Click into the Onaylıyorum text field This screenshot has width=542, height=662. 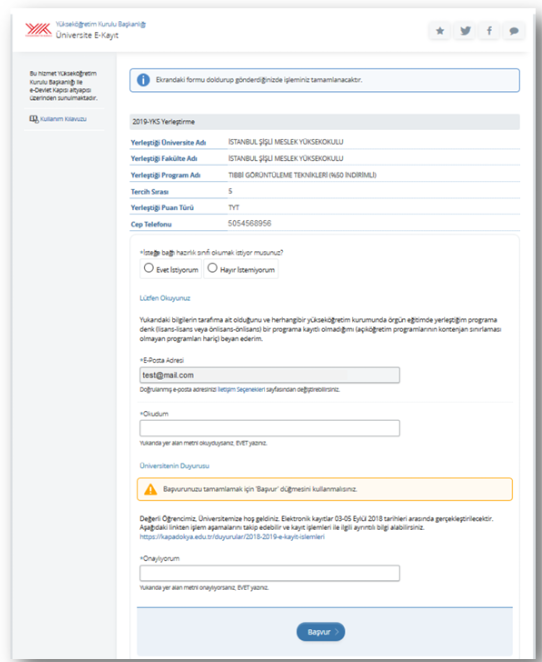270,573
